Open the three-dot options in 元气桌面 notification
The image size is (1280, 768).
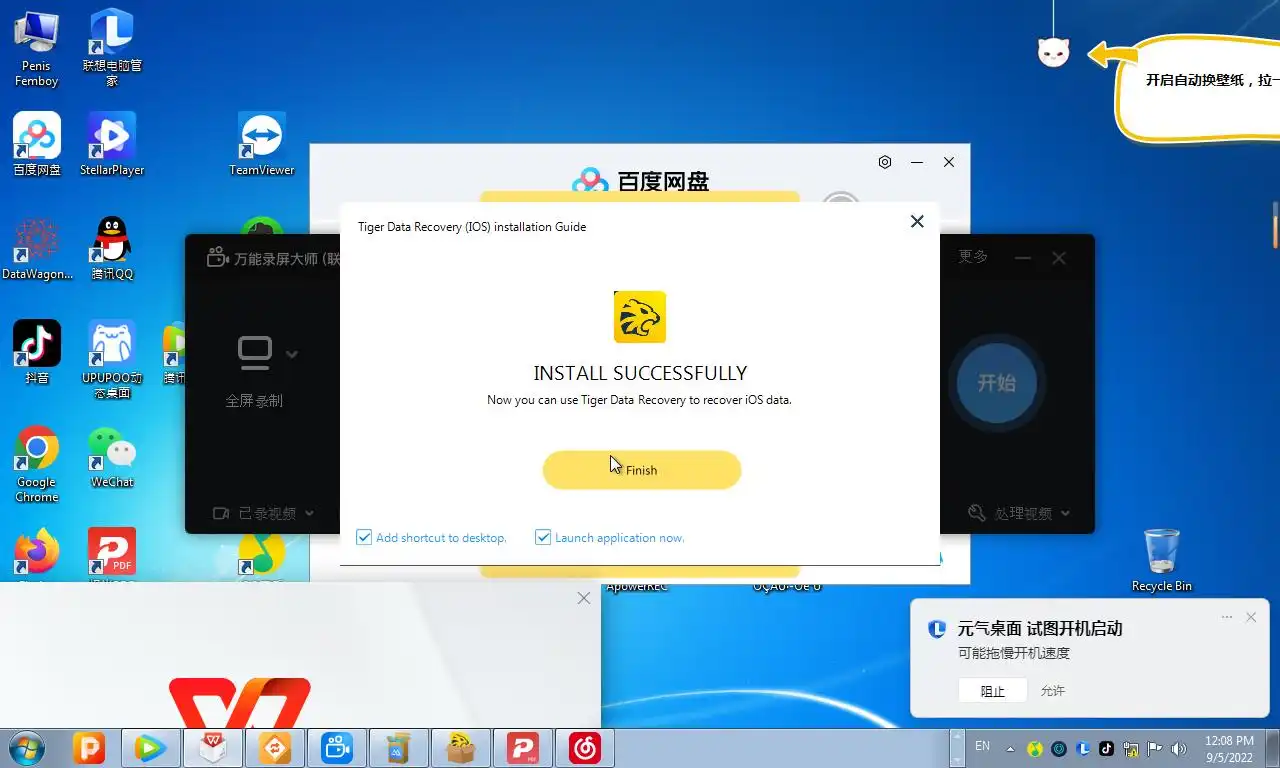[x=1227, y=617]
